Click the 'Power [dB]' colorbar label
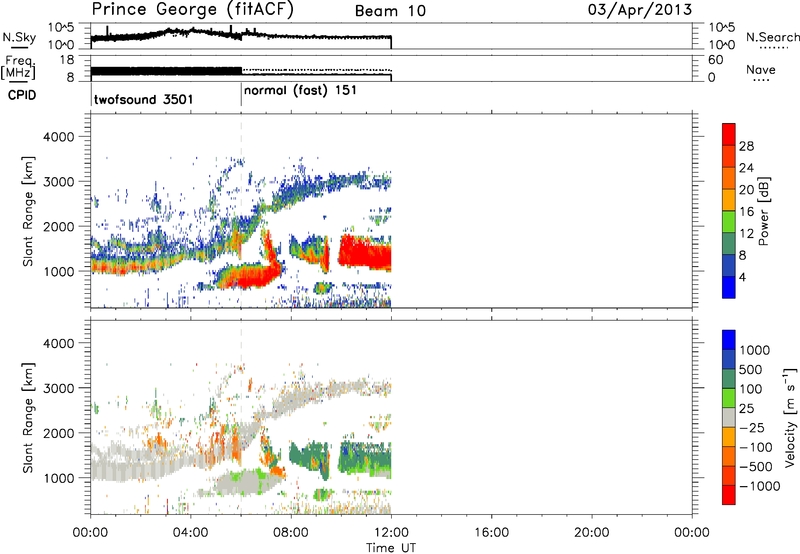Screen dimensions: 800x554 pos(763,211)
